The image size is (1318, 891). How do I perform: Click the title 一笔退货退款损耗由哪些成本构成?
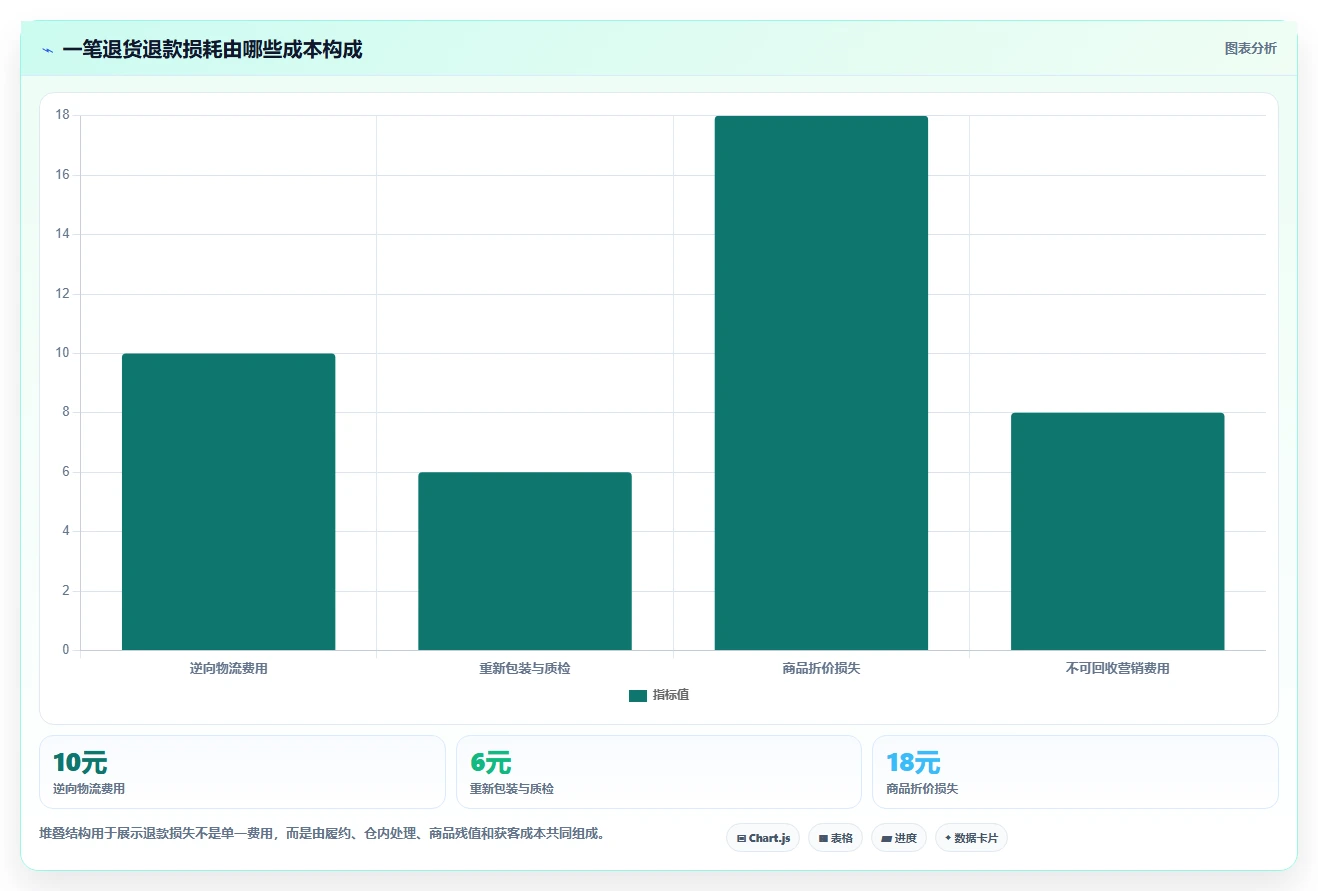[x=212, y=49]
